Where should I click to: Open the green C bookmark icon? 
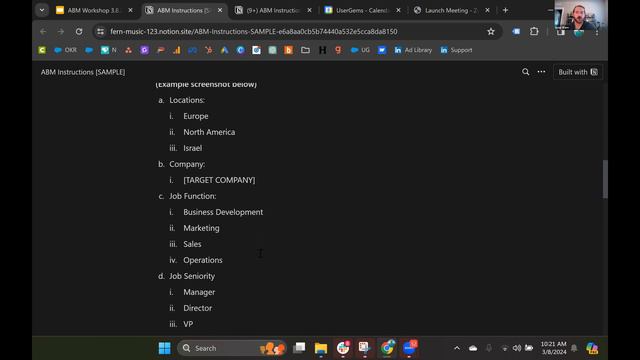pyautogui.click(x=42, y=50)
